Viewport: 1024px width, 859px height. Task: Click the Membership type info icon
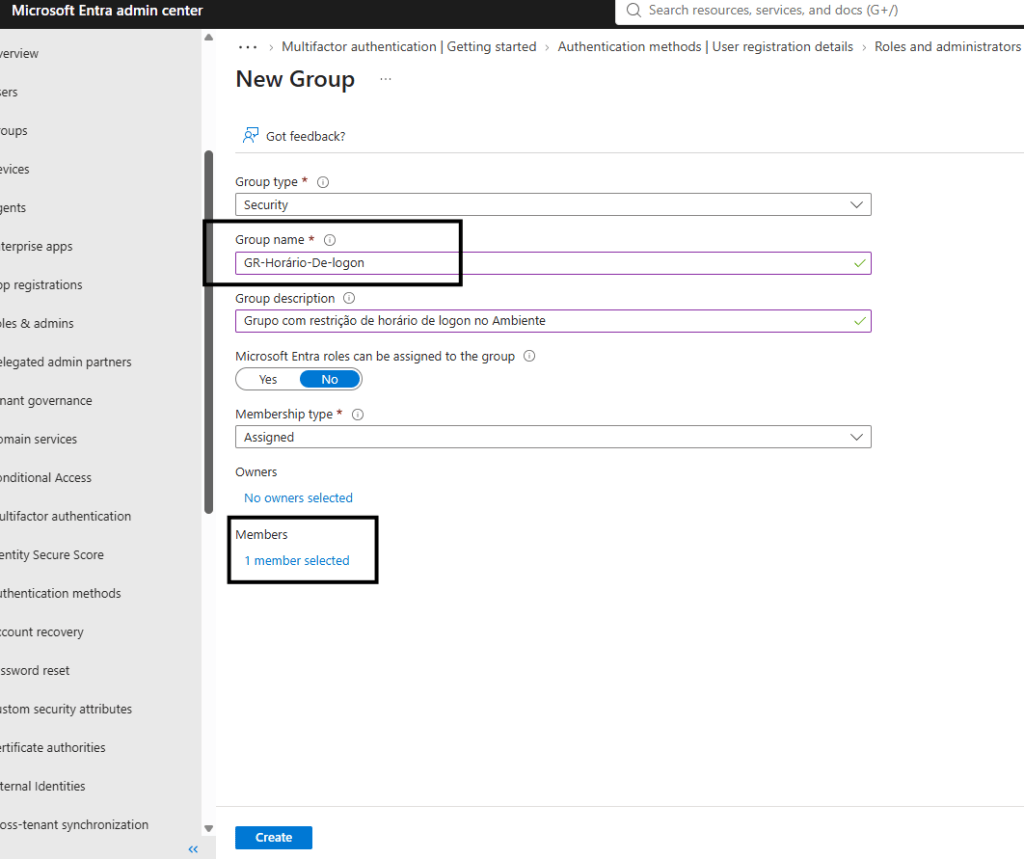[358, 414]
